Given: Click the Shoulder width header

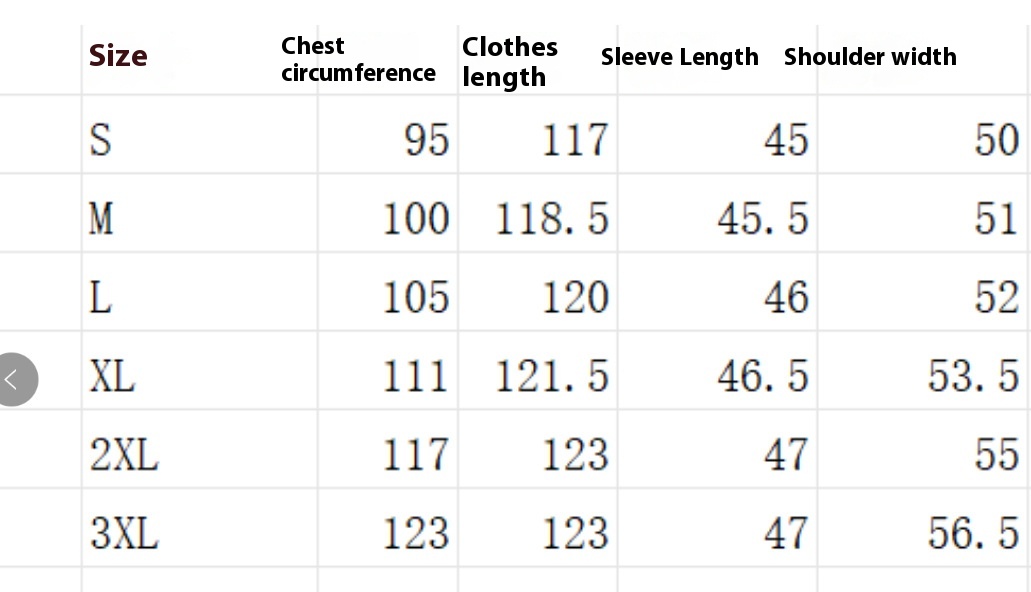Looking at the screenshot, I should 870,57.
